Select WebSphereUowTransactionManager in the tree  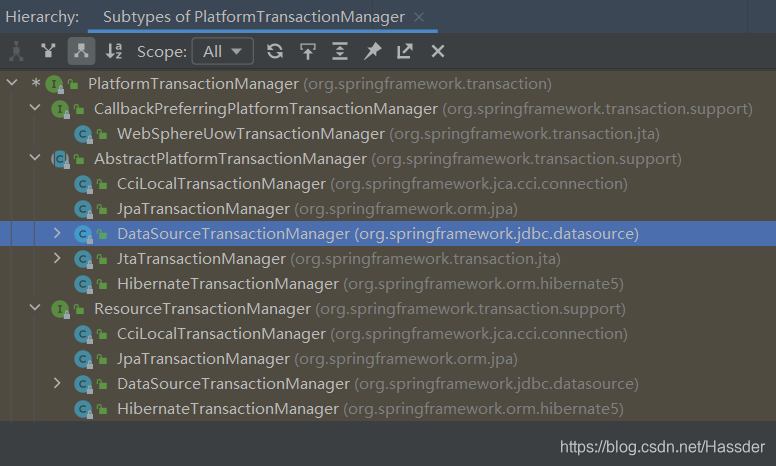click(x=250, y=134)
